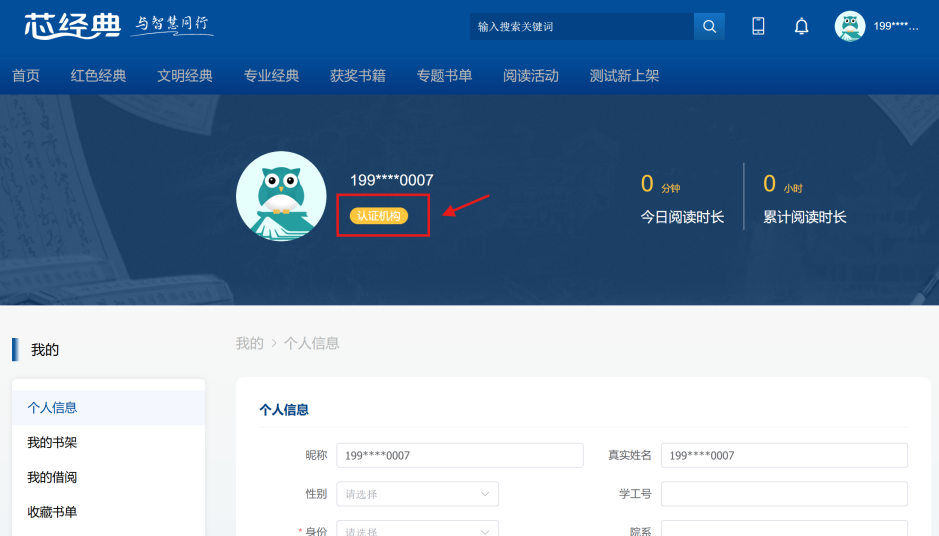The height and width of the screenshot is (536, 939).
Task: Click the small owl avatar in header
Action: pyautogui.click(x=850, y=26)
